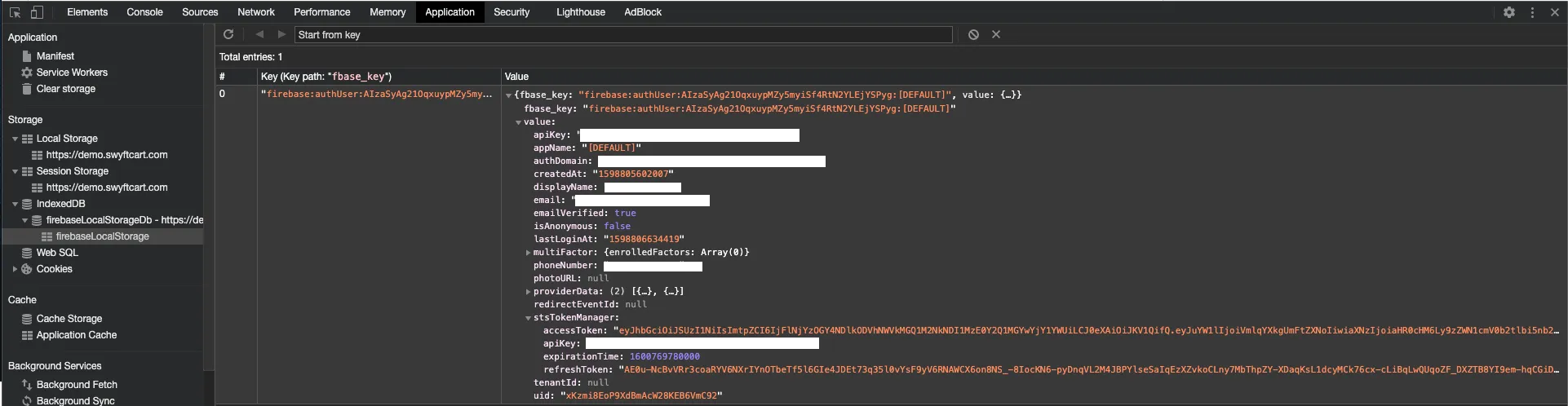Screen dimensions: 1568x406
Task: Click the Total entries: 1 label
Action: [250, 57]
